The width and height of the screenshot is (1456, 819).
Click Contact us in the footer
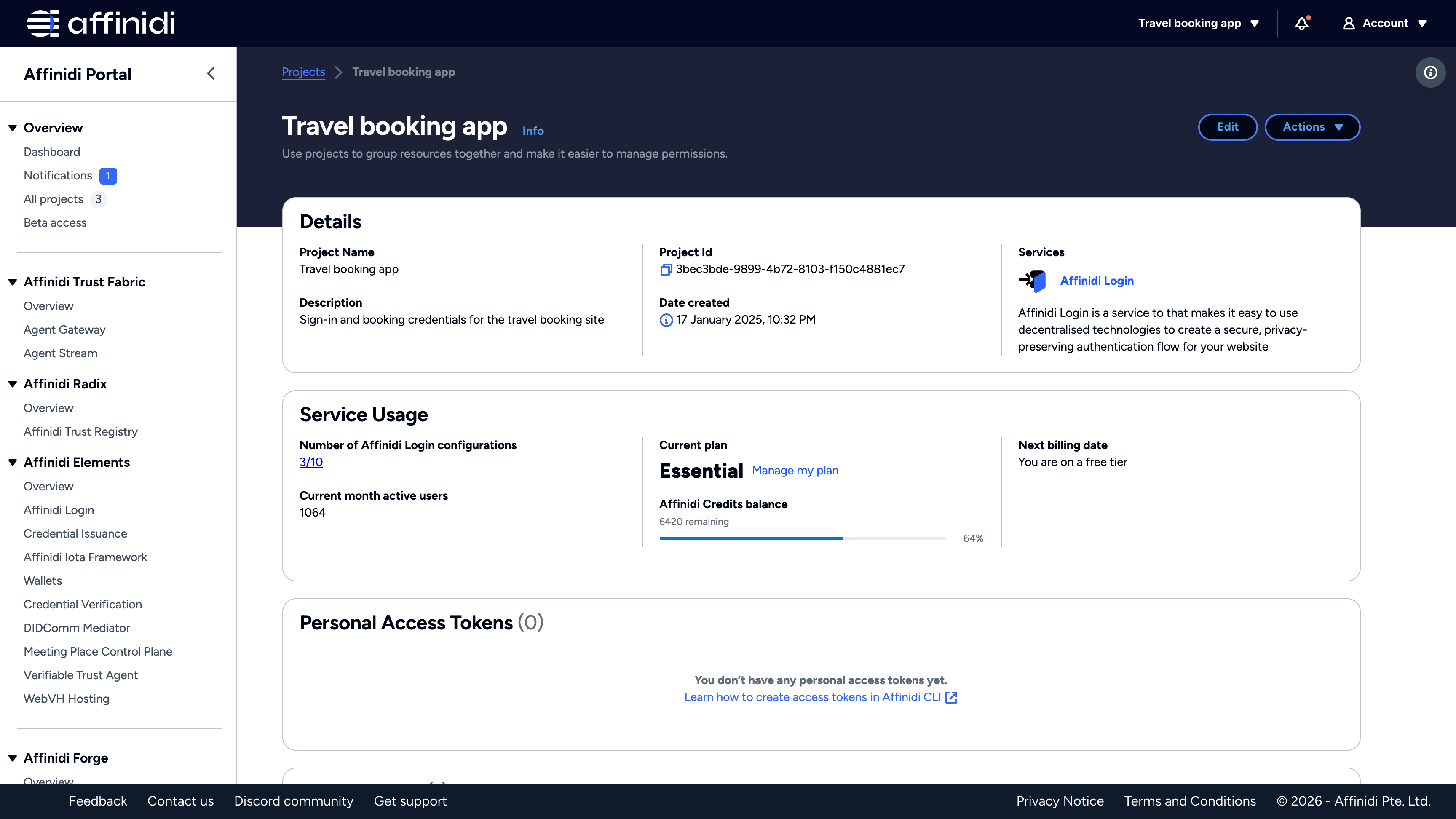180,801
